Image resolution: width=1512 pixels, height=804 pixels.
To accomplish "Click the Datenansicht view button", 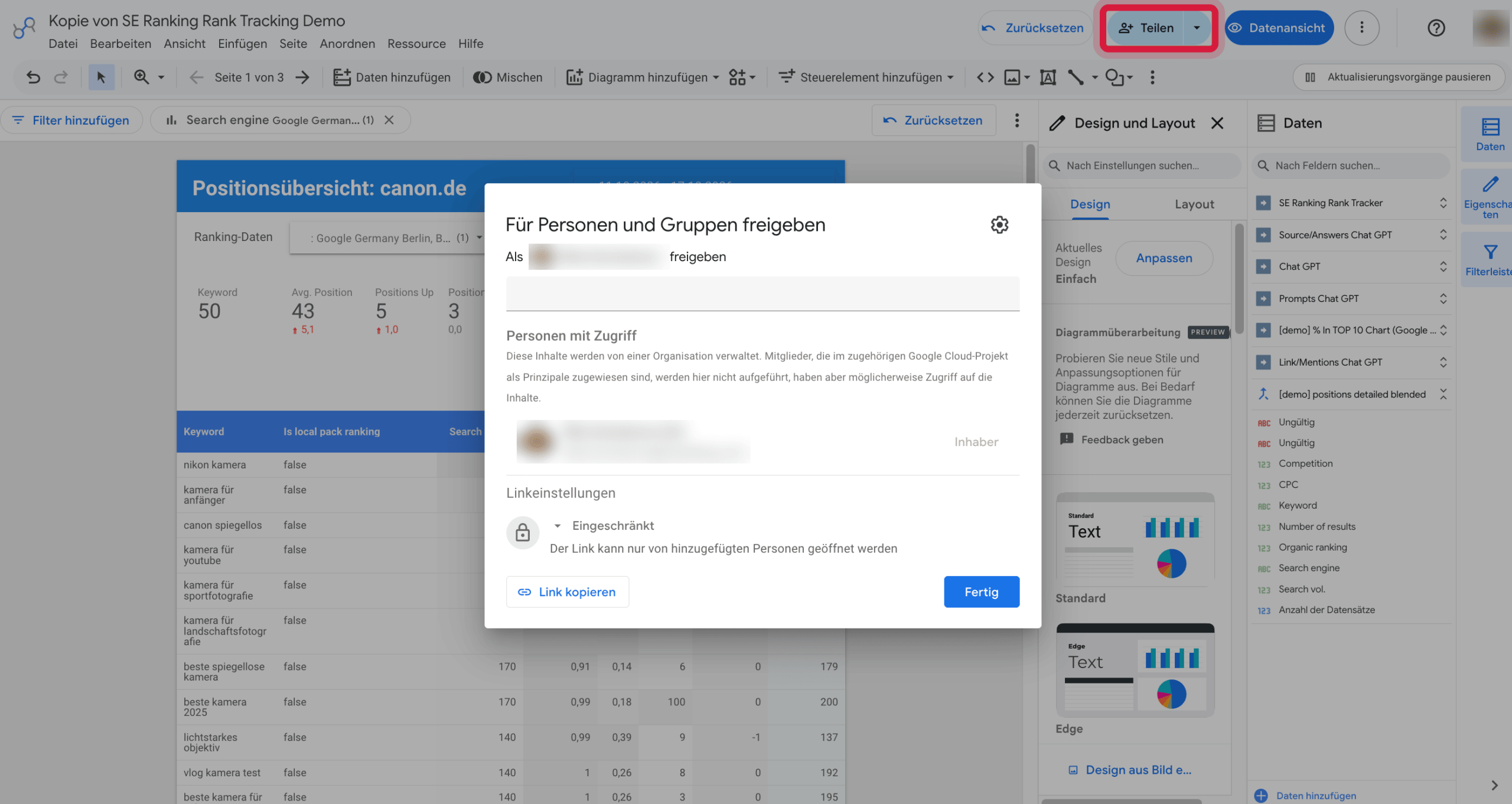I will pyautogui.click(x=1279, y=28).
